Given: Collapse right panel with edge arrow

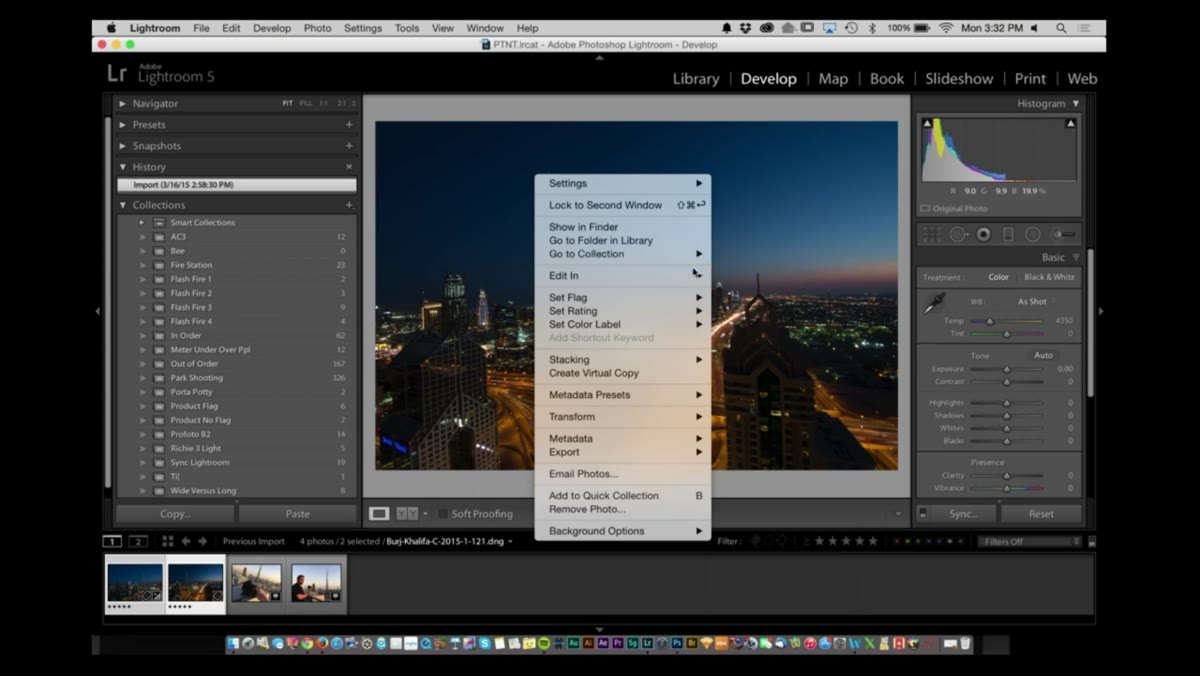Looking at the screenshot, I should point(1101,311).
